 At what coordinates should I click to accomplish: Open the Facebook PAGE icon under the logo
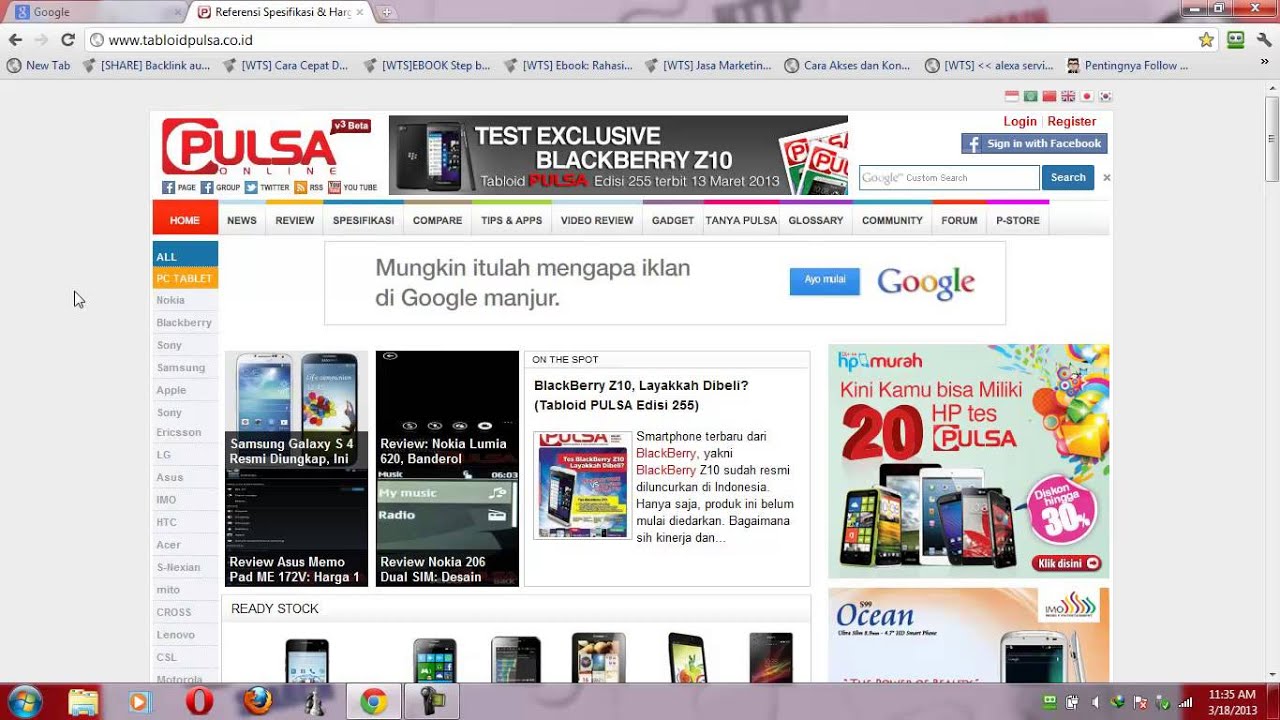point(179,187)
